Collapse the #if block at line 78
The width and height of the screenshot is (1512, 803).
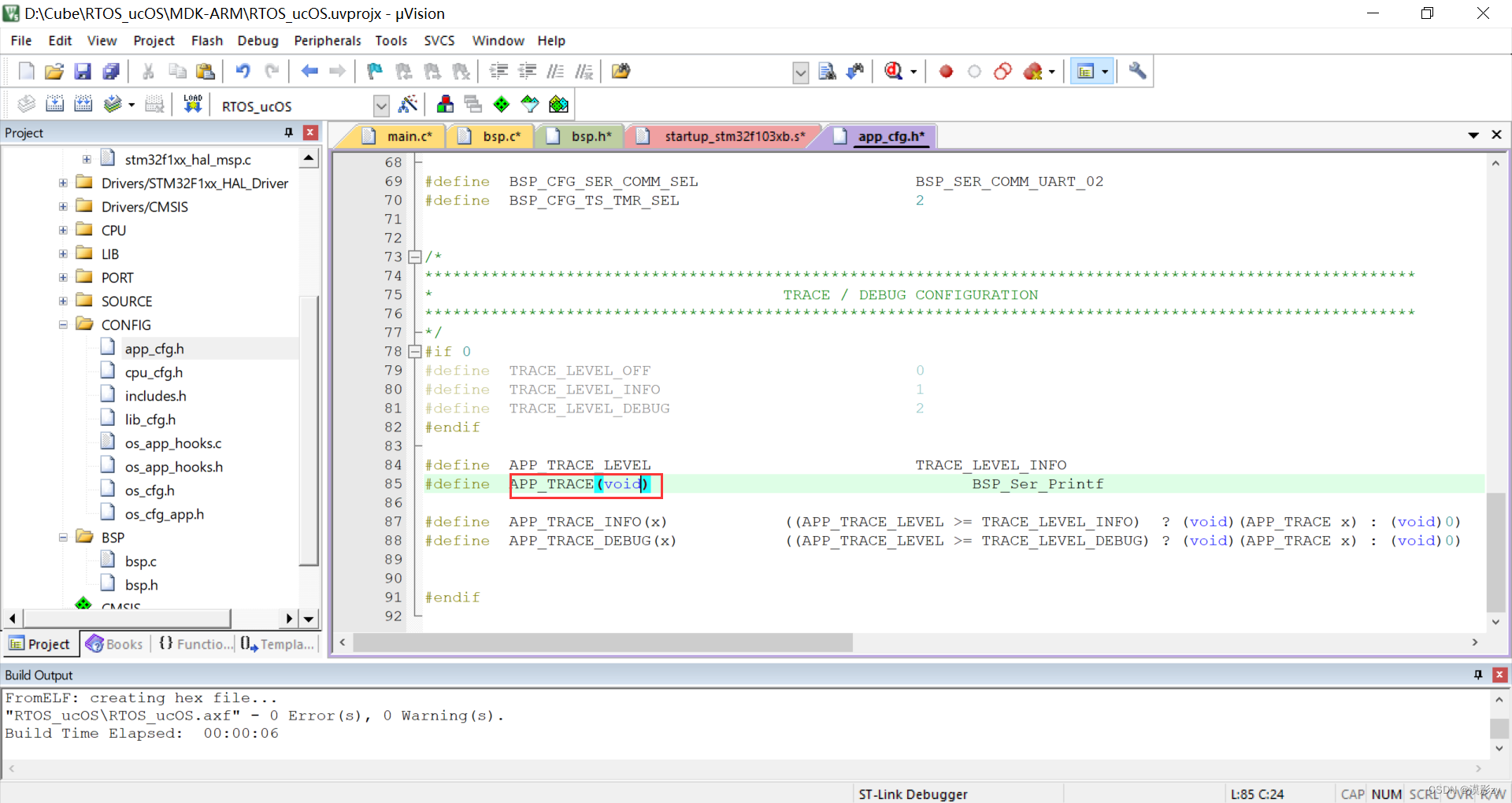pyautogui.click(x=415, y=351)
